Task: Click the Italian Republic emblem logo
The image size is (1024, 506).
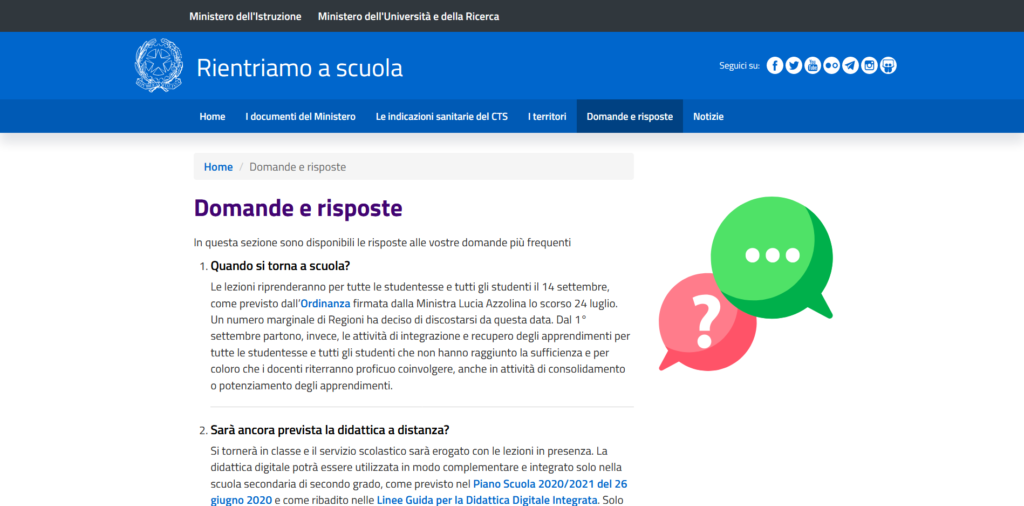Action: click(x=159, y=65)
